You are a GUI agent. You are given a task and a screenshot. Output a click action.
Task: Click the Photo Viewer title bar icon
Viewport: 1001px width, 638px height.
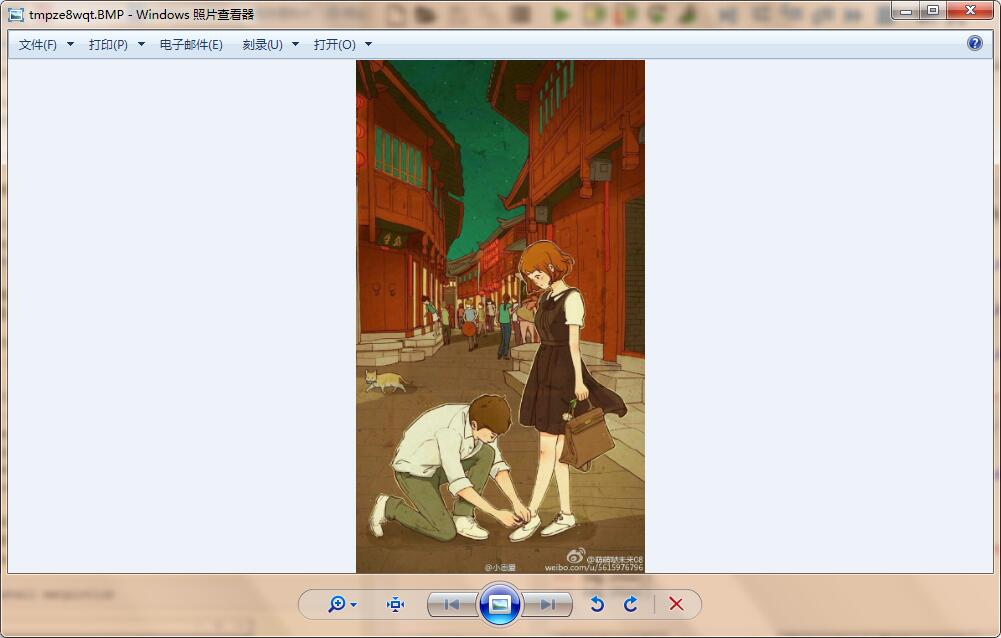click(16, 14)
